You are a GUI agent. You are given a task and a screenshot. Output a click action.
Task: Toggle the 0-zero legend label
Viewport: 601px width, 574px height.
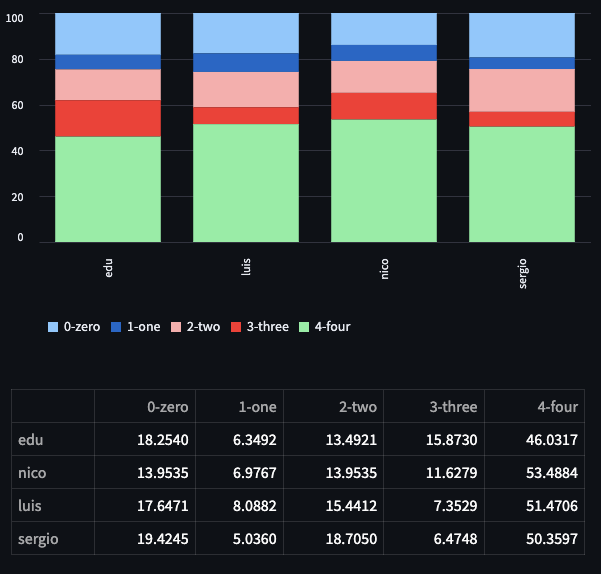point(82,327)
